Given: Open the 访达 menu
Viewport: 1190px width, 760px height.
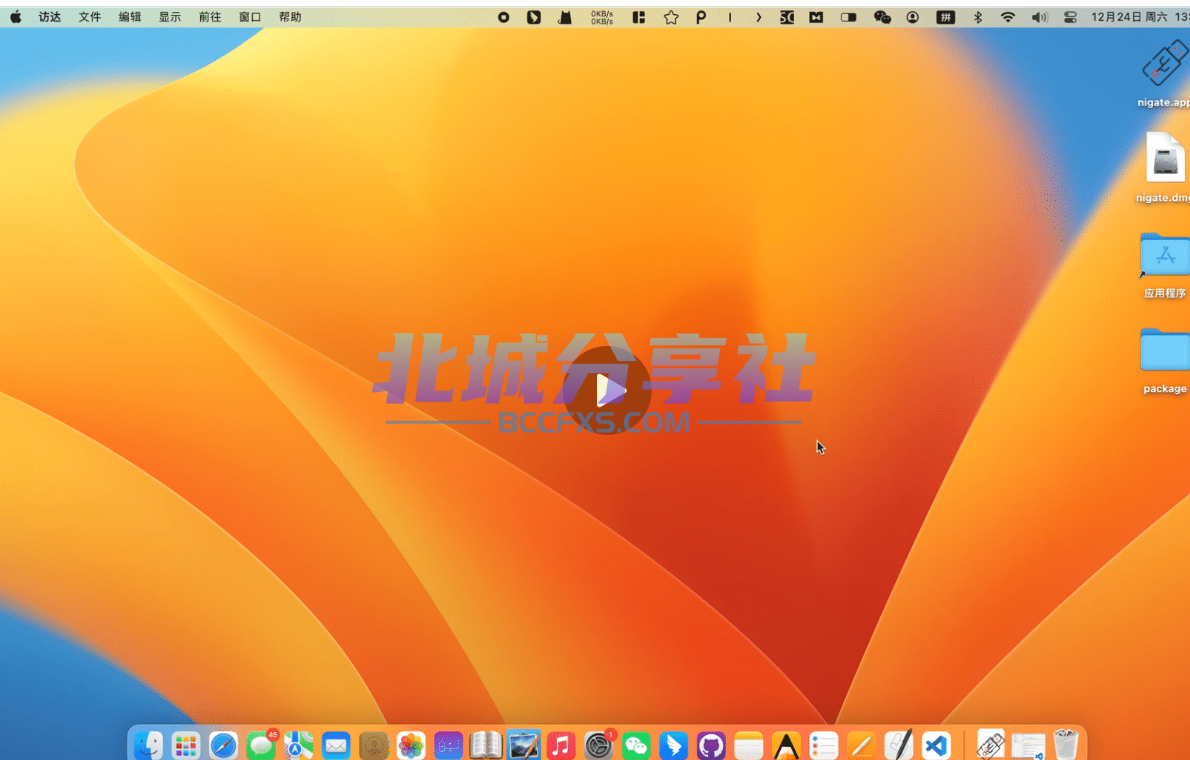Looking at the screenshot, I should [x=49, y=17].
